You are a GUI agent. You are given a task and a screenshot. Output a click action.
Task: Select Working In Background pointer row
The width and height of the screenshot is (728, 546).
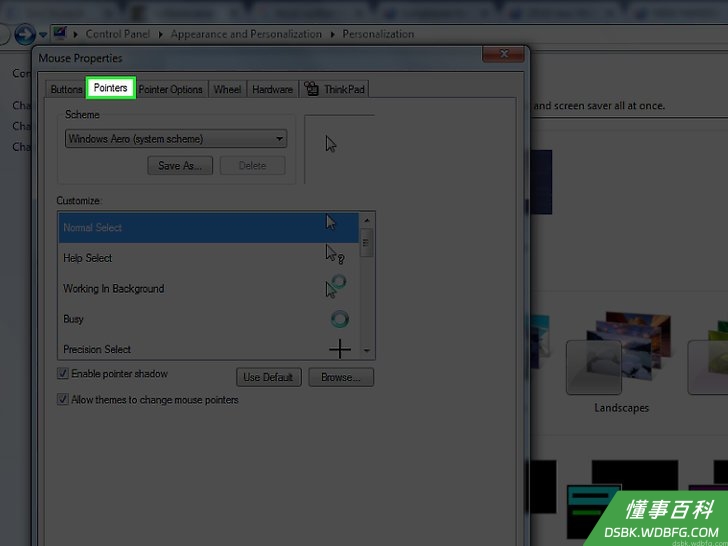tap(208, 288)
